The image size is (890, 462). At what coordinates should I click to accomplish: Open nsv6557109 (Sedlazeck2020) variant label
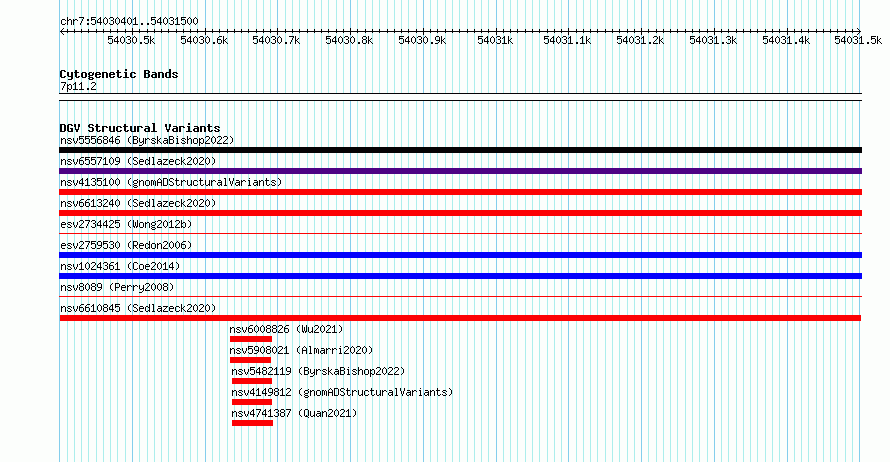(x=138, y=161)
